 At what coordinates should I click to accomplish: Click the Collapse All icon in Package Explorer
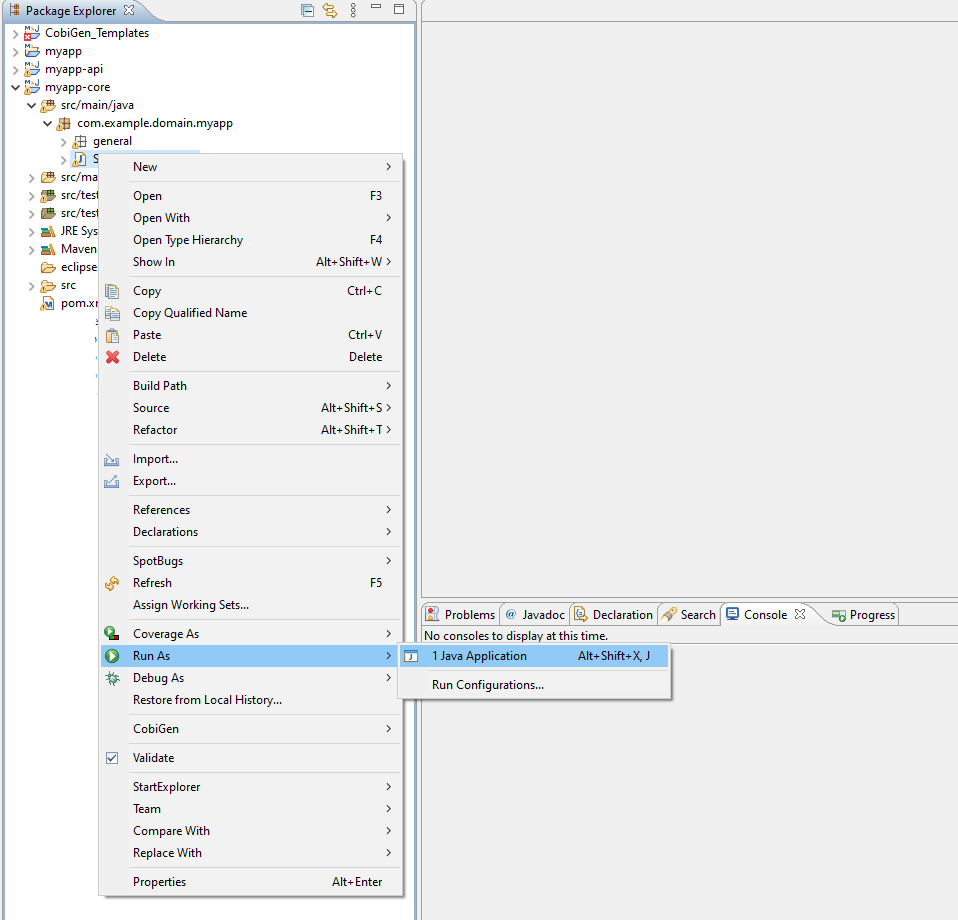(307, 11)
